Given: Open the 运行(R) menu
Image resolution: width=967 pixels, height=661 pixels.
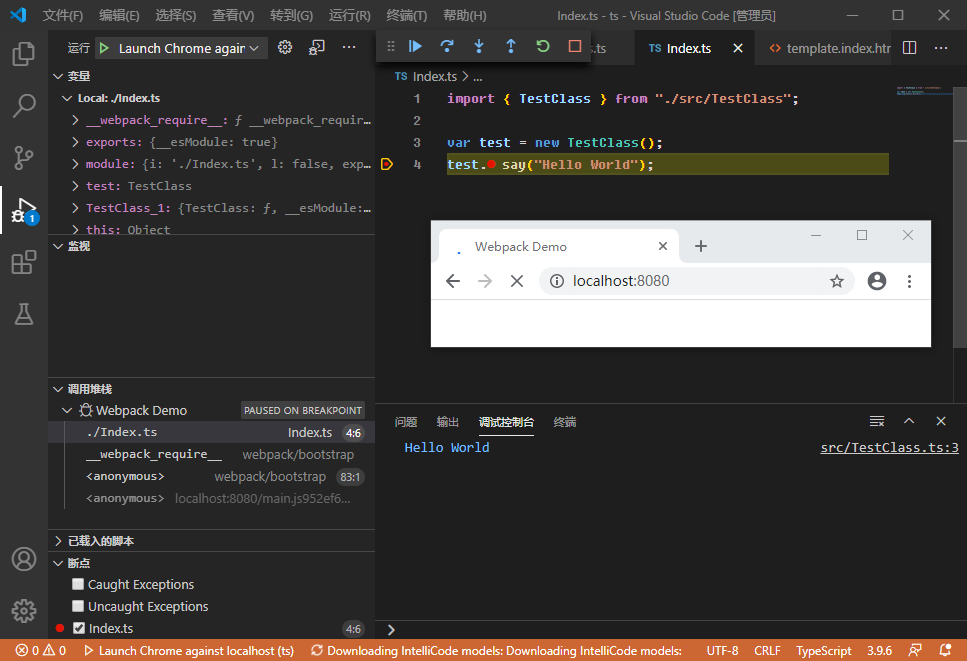Looking at the screenshot, I should (x=350, y=15).
